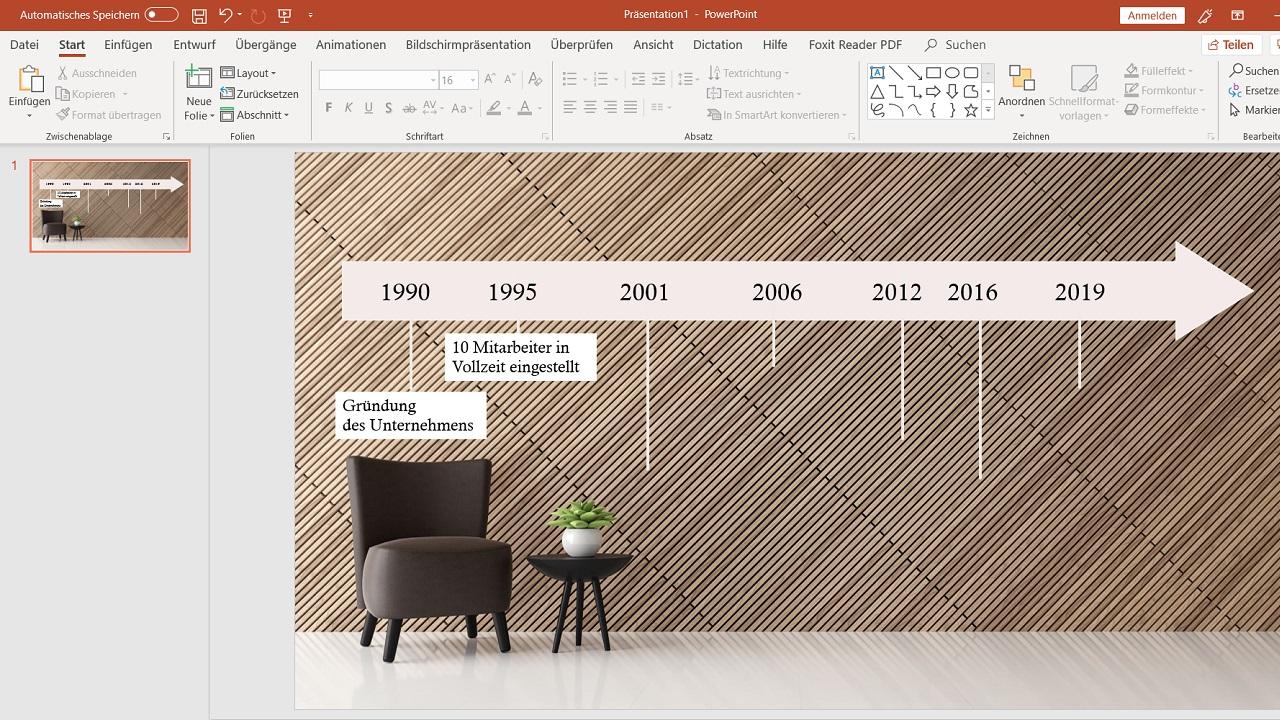Start slideshow from quick access toolbar
The height and width of the screenshot is (720, 1280).
pos(285,15)
